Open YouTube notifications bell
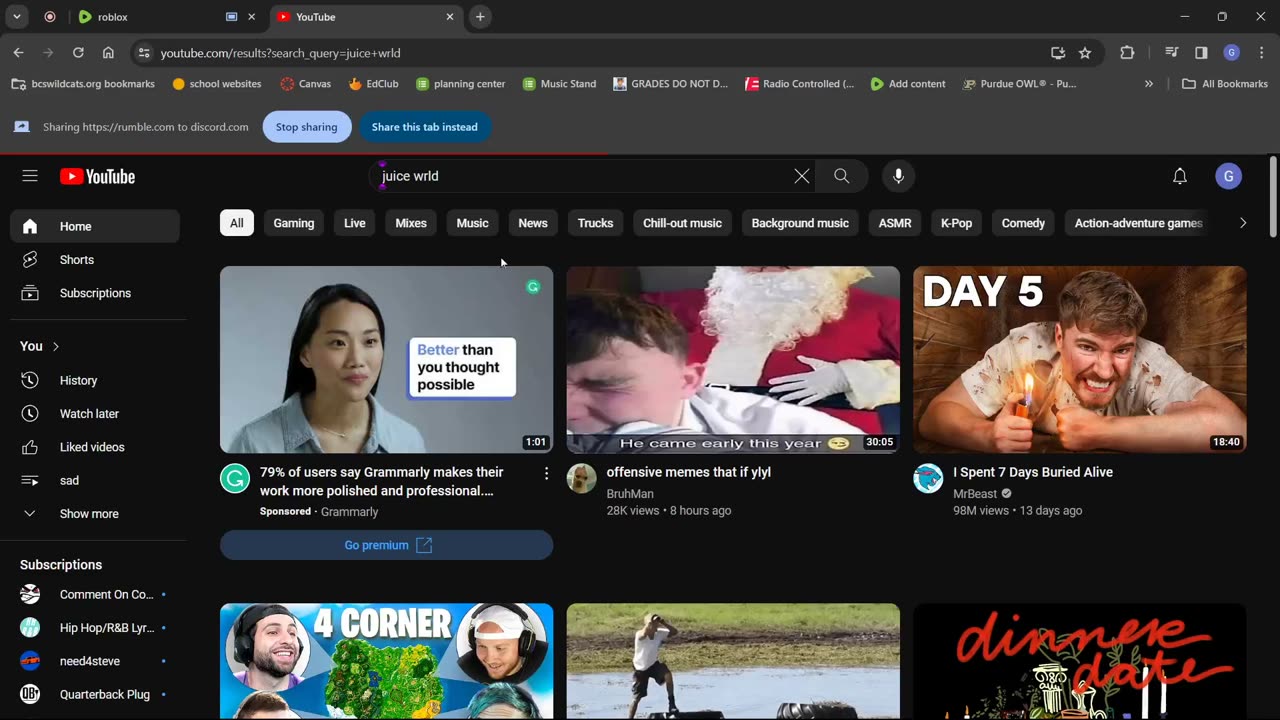Screen dimensions: 1280x720 click(x=1180, y=176)
